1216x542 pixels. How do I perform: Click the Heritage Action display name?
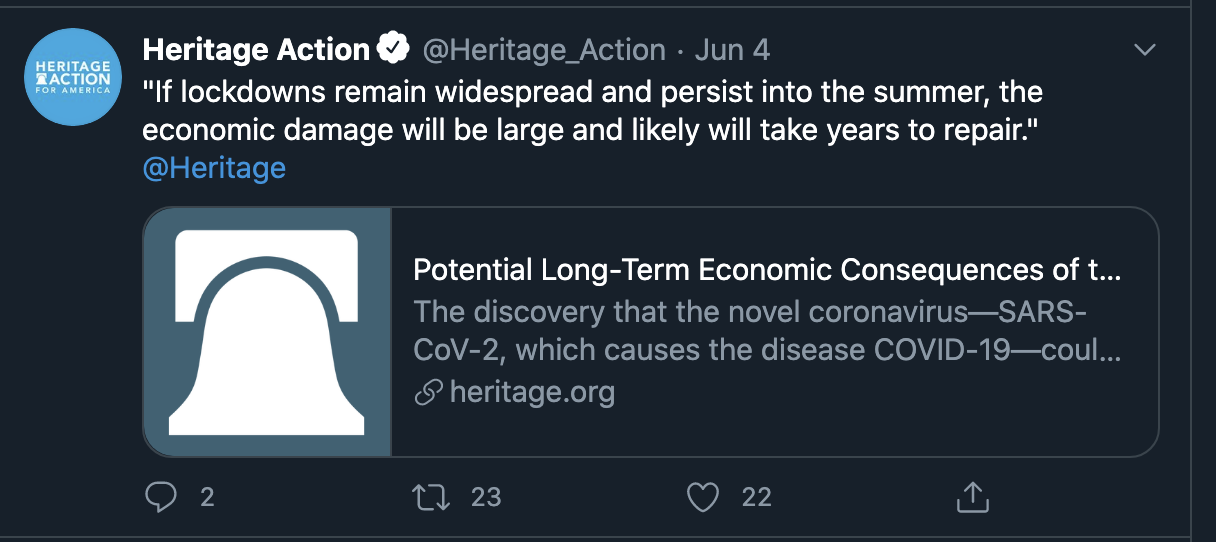pos(256,49)
